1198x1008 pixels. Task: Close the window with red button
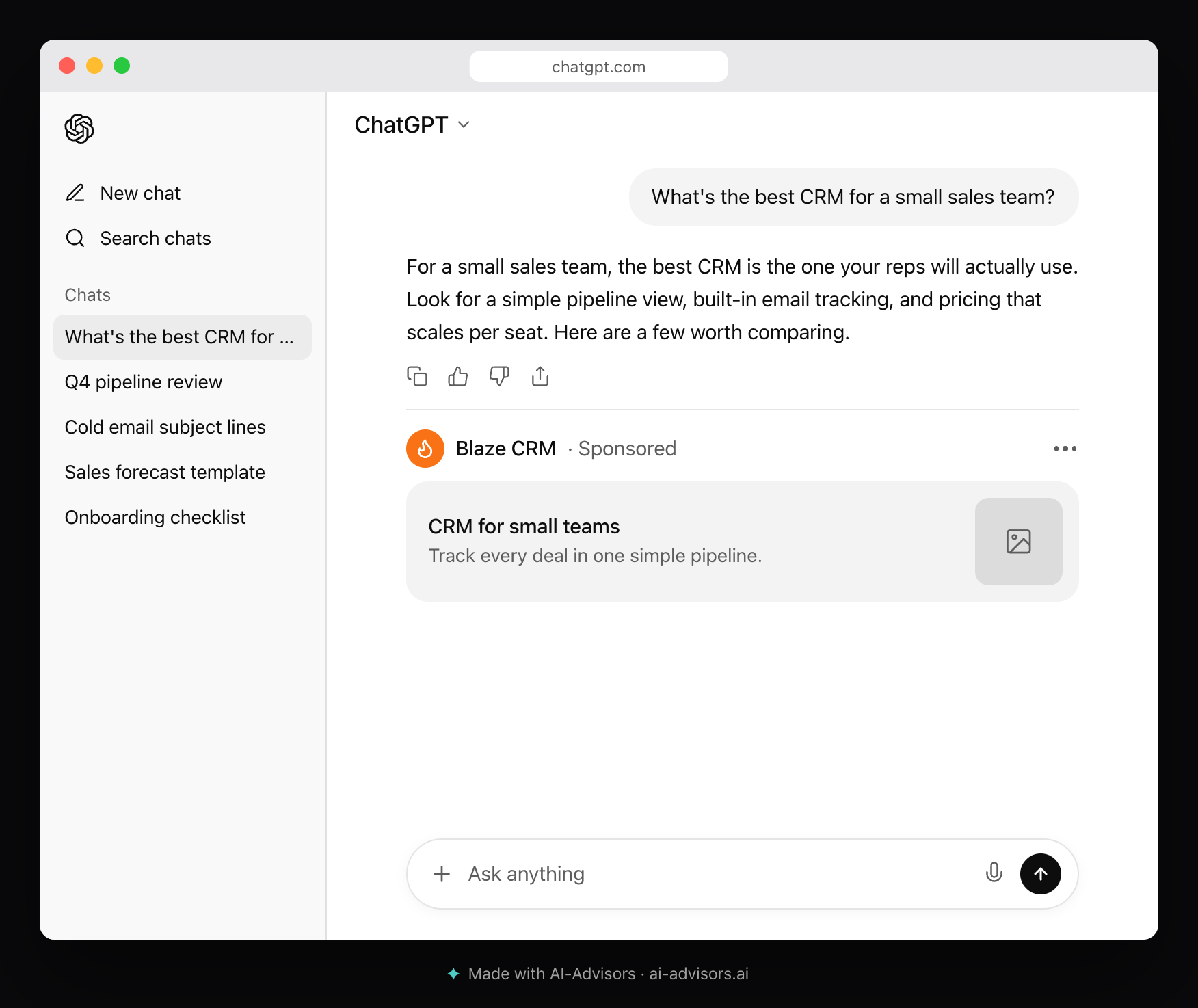pos(67,66)
